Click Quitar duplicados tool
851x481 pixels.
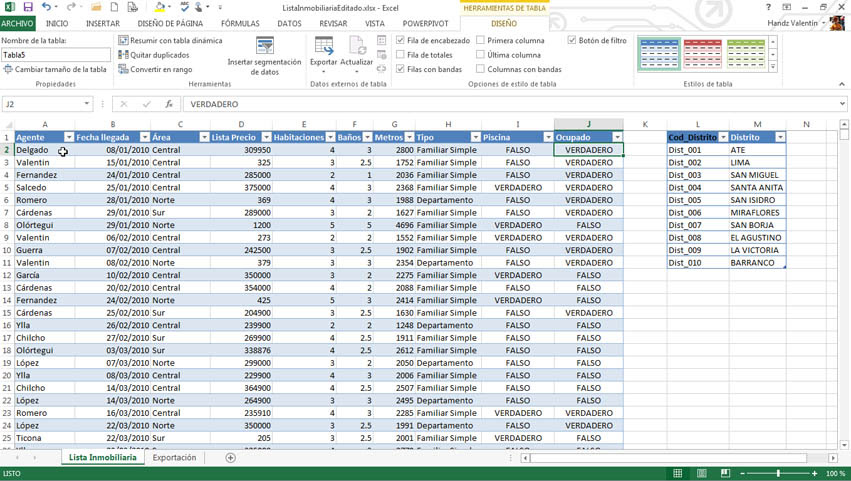click(x=154, y=55)
